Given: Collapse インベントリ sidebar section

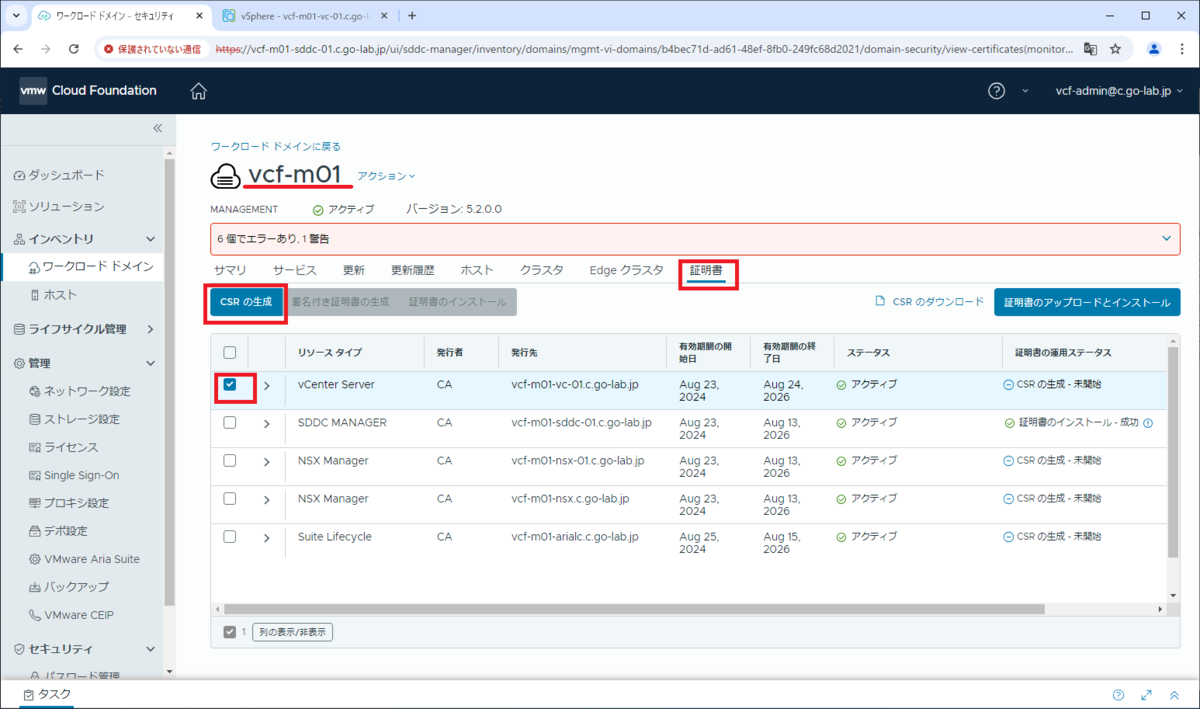Looking at the screenshot, I should [151, 239].
